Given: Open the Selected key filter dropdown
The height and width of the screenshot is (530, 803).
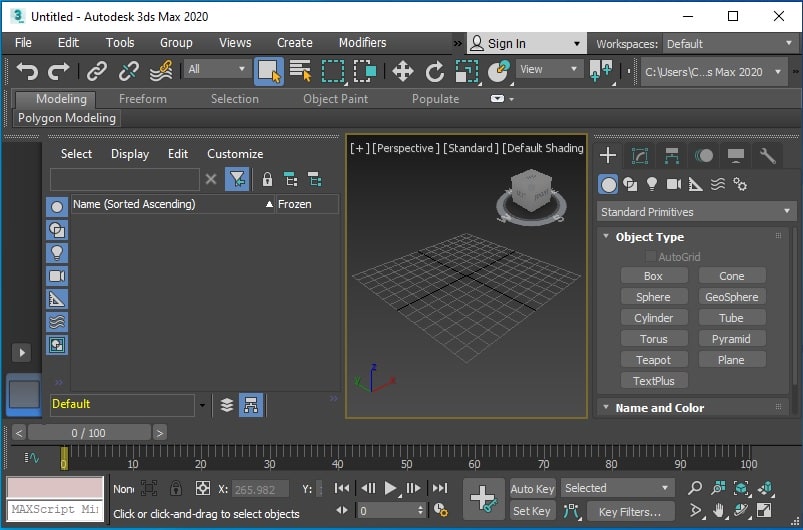Looking at the screenshot, I should click(x=617, y=488).
